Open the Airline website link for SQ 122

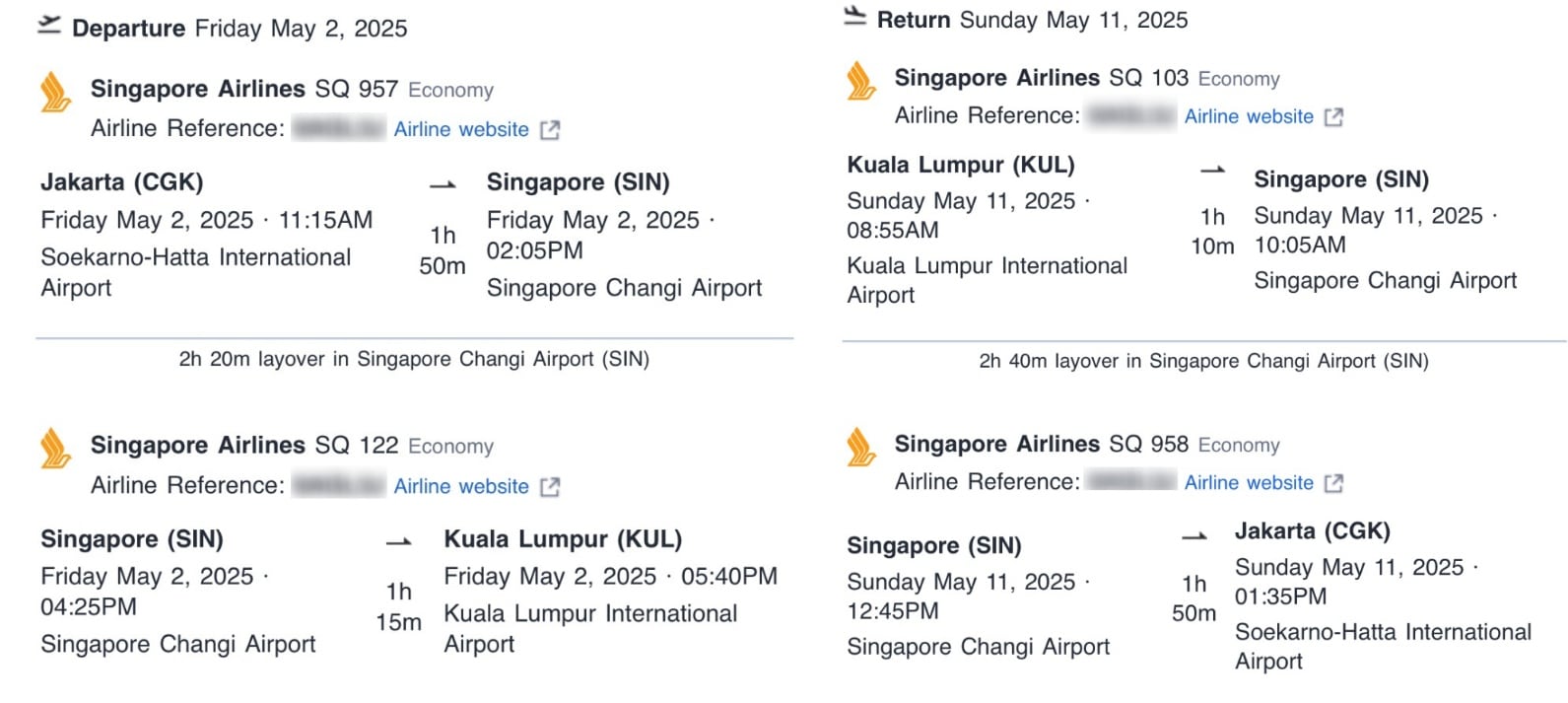(460, 486)
